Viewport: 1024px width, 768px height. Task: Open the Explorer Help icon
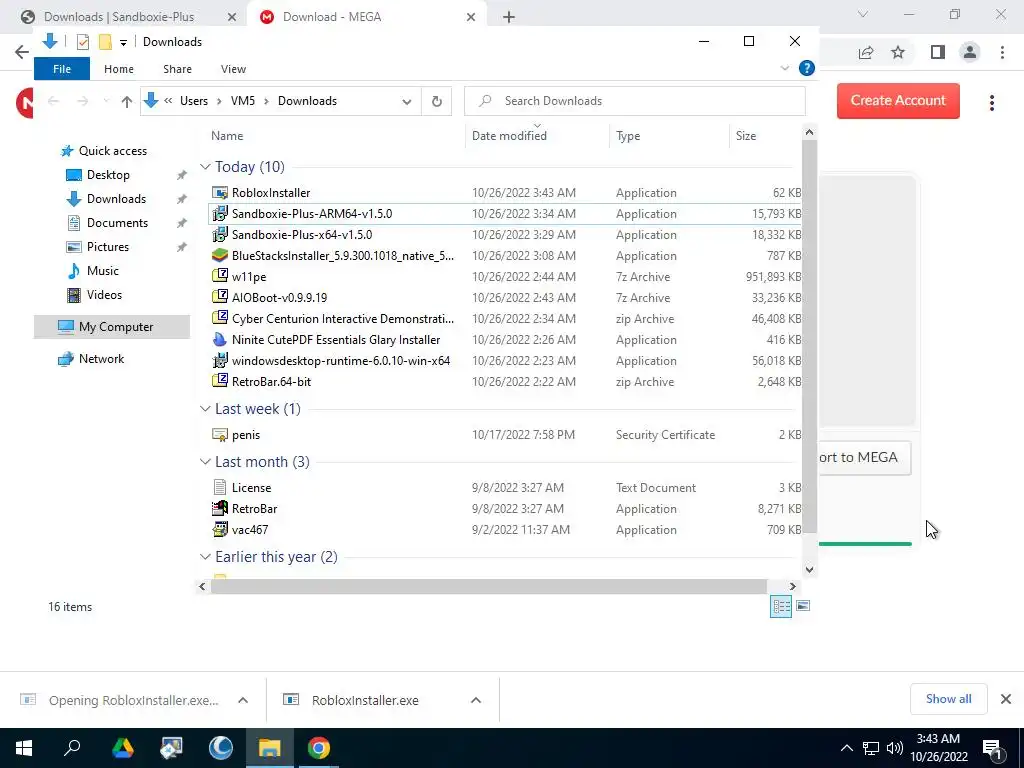(x=807, y=68)
